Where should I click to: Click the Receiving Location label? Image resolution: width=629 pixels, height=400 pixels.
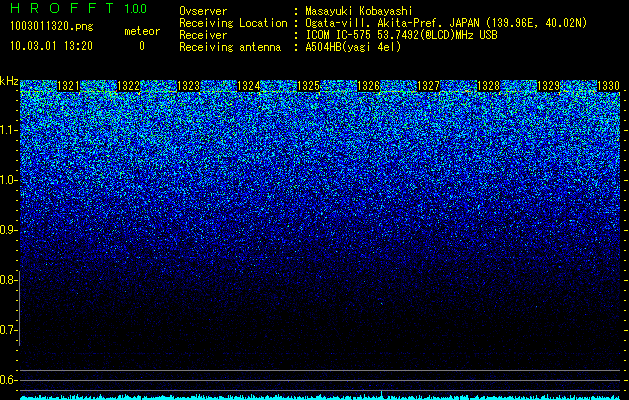pyautogui.click(x=233, y=23)
